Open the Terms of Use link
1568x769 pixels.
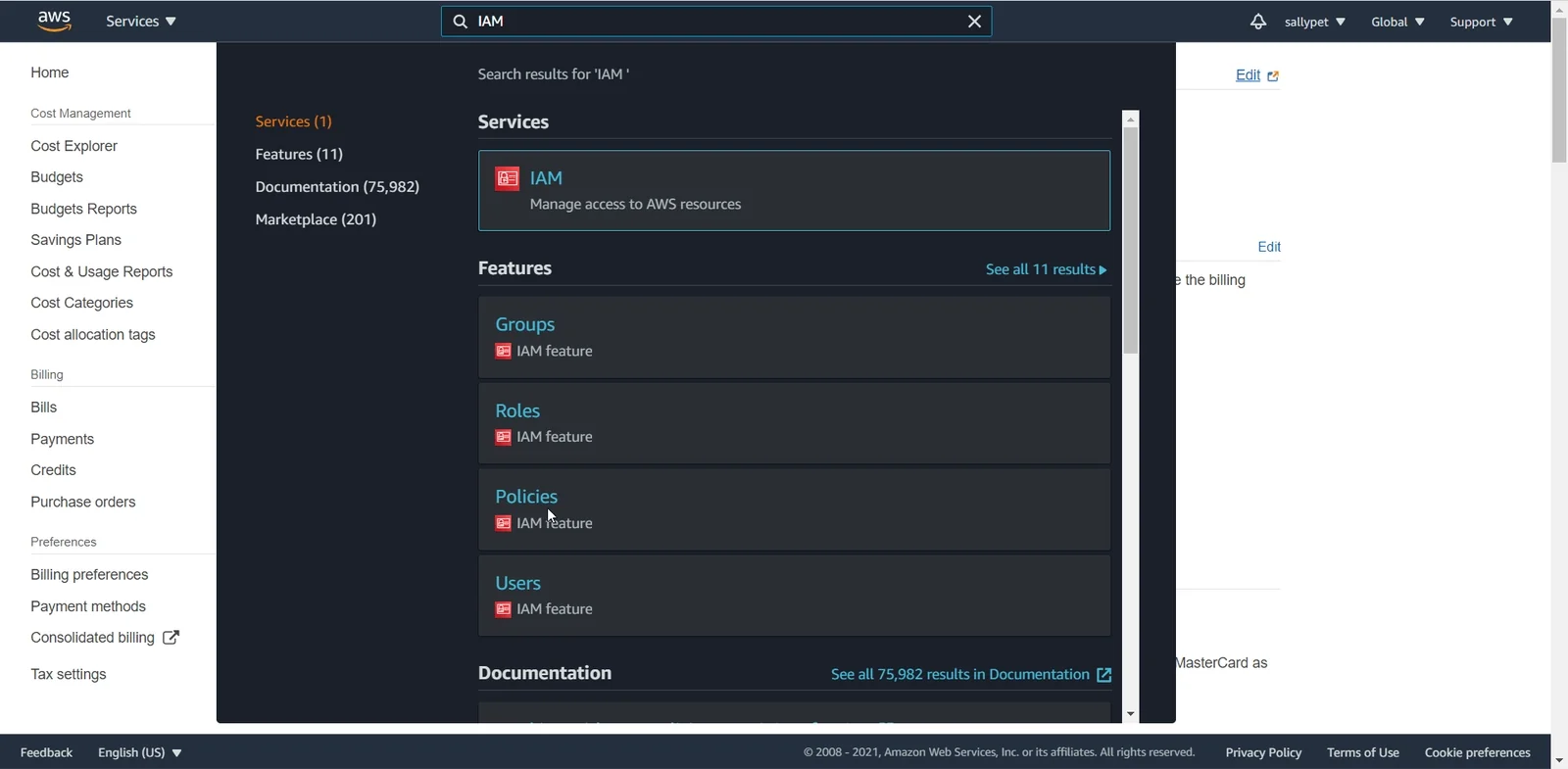pos(1363,752)
